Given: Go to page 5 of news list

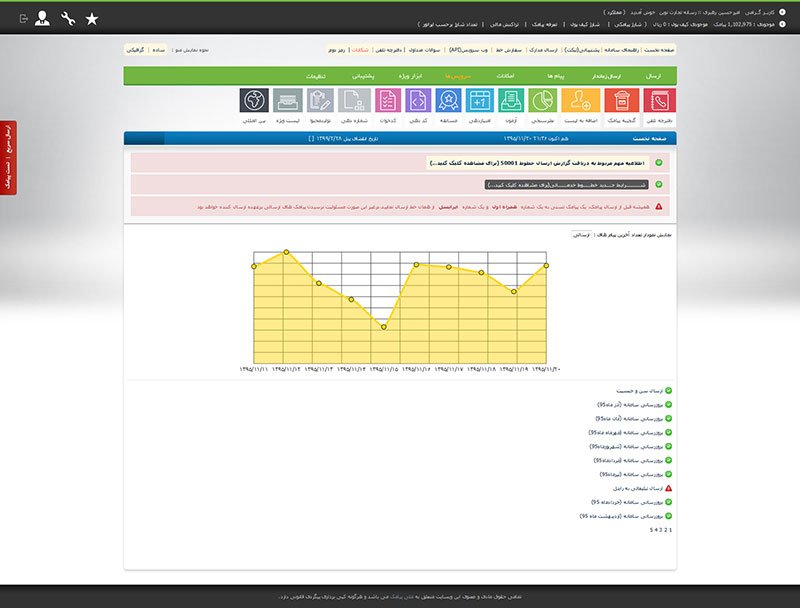Looking at the screenshot, I should pos(651,529).
